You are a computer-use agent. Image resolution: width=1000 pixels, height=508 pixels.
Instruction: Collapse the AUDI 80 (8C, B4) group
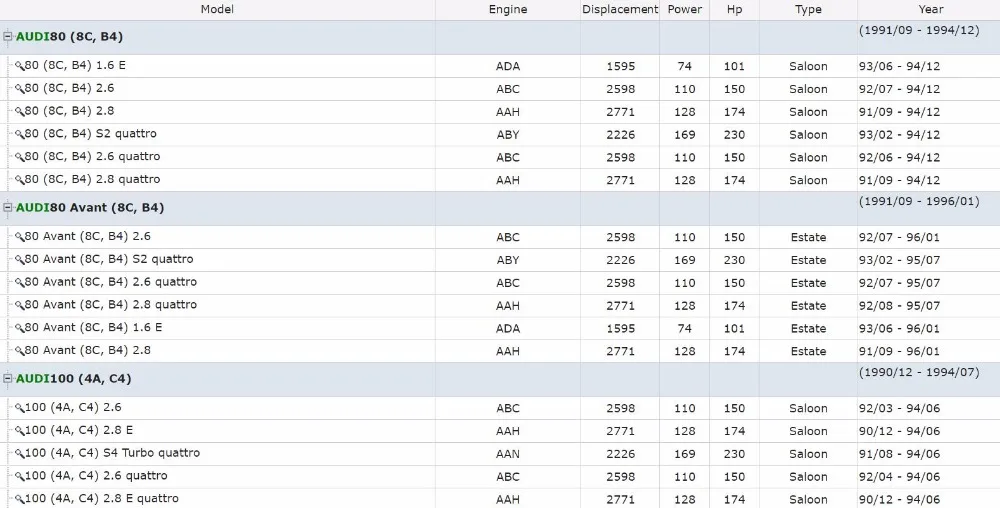8,36
